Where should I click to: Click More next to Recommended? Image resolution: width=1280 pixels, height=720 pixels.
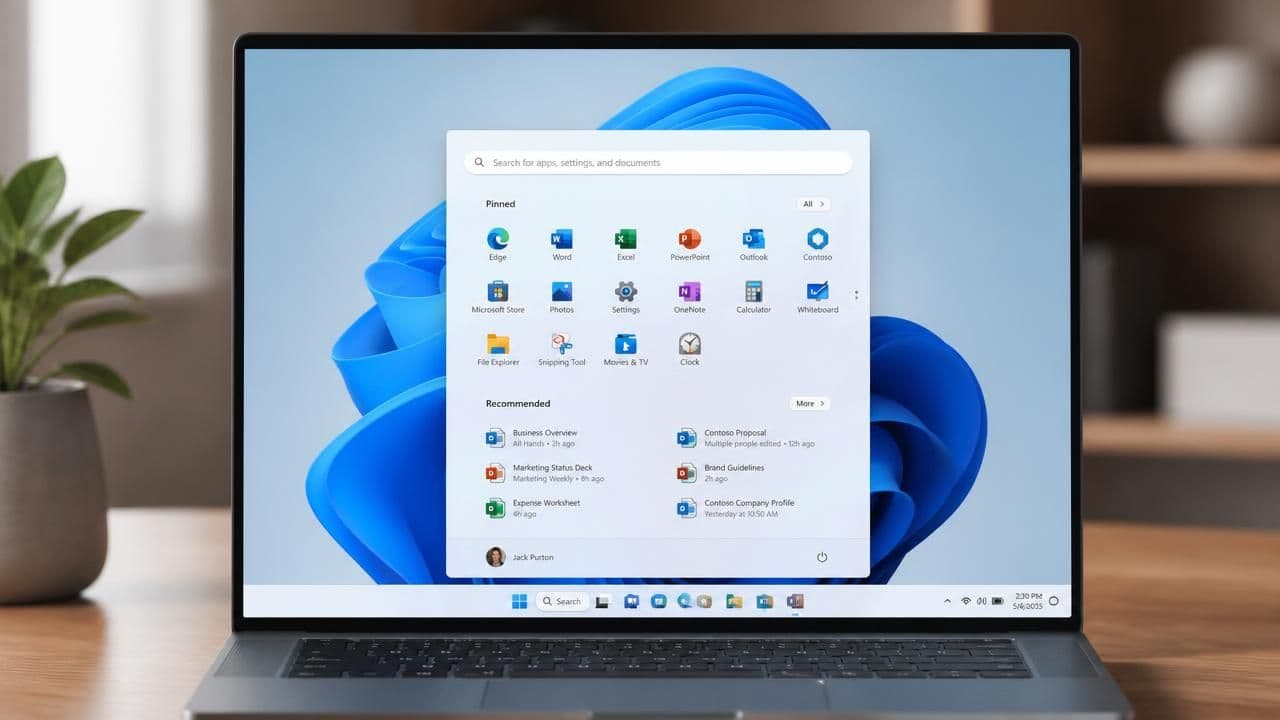tap(810, 404)
